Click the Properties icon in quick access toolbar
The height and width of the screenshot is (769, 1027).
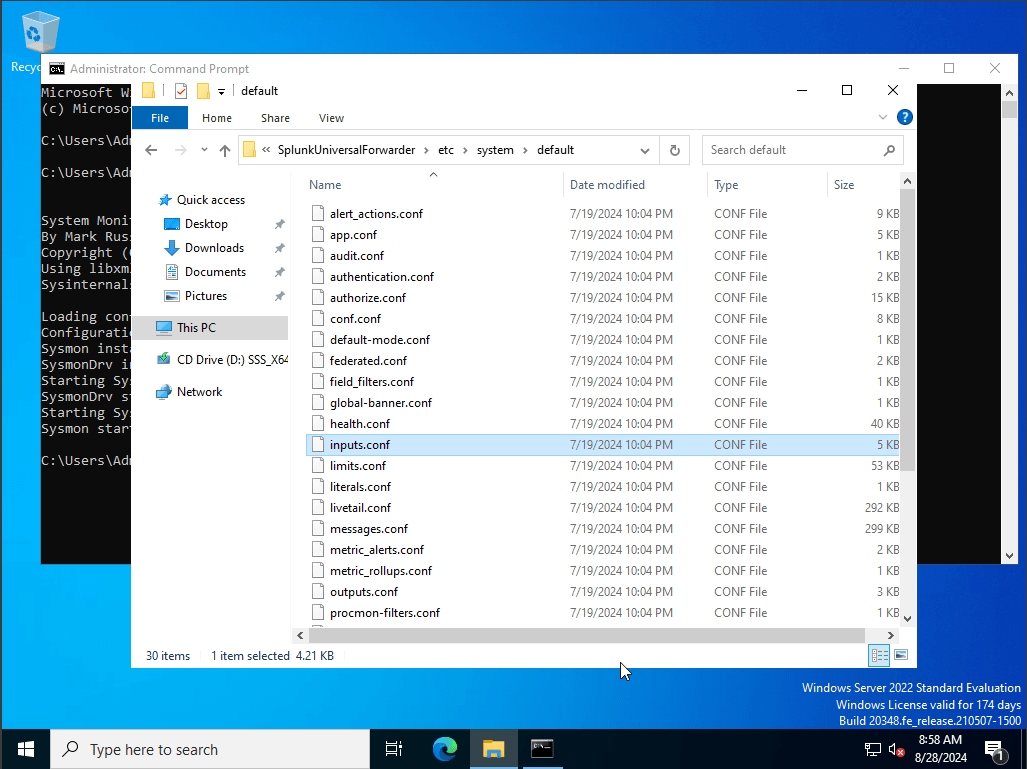(181, 91)
